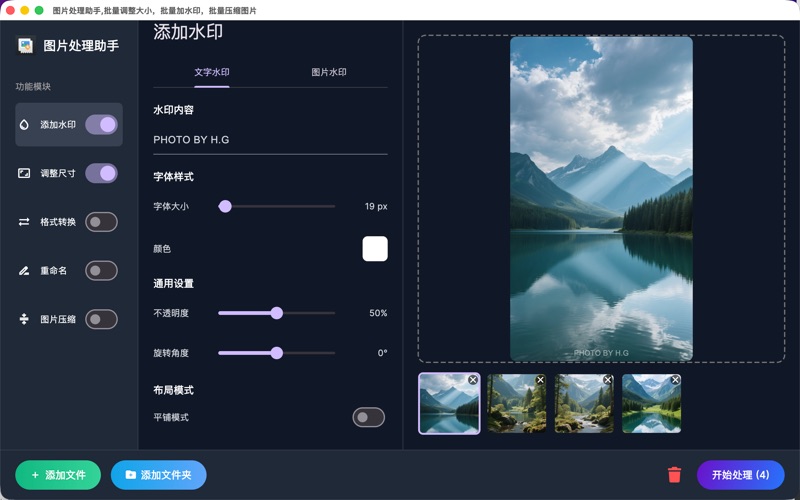Turn off the 添加水印 switch
Viewport: 800px width, 500px height.
102,124
